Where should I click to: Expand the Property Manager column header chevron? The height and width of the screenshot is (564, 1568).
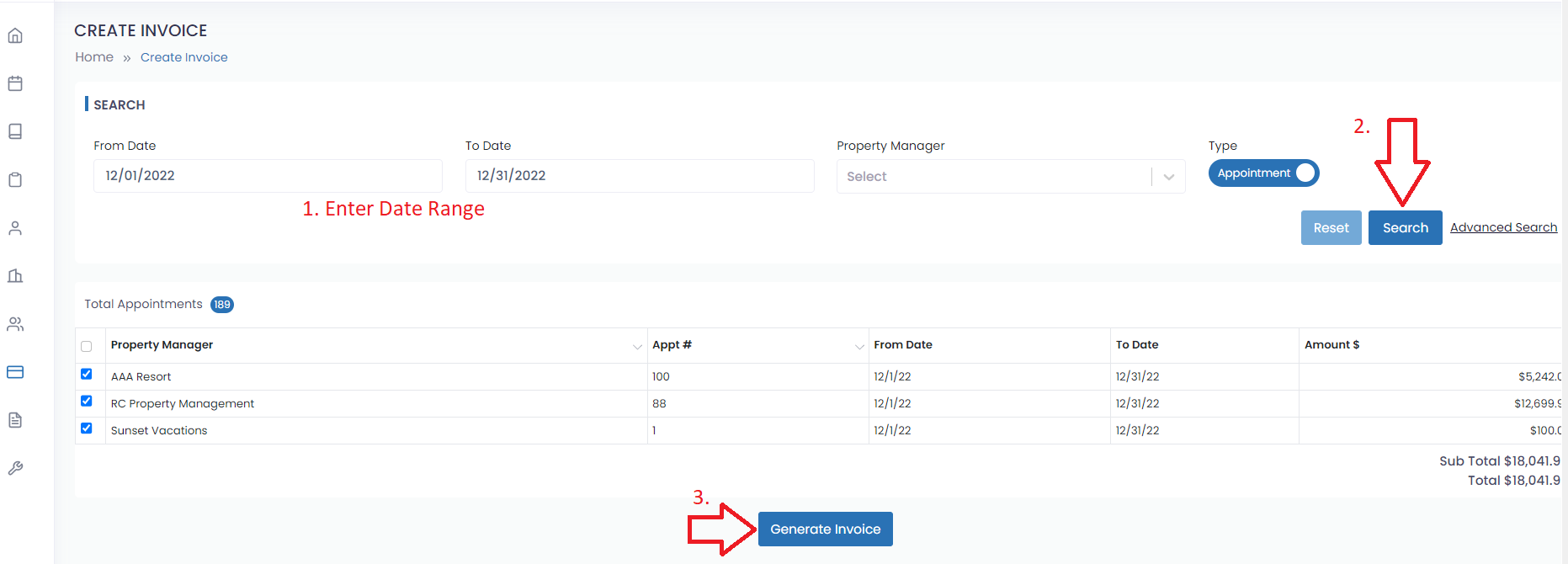637,347
